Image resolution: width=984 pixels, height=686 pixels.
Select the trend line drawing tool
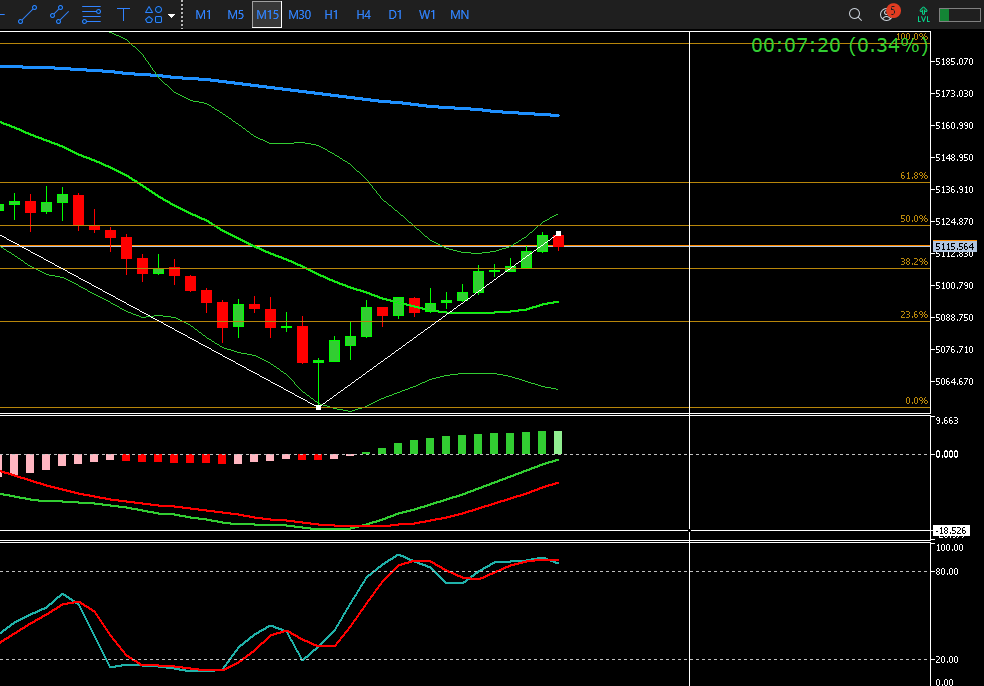(x=28, y=14)
